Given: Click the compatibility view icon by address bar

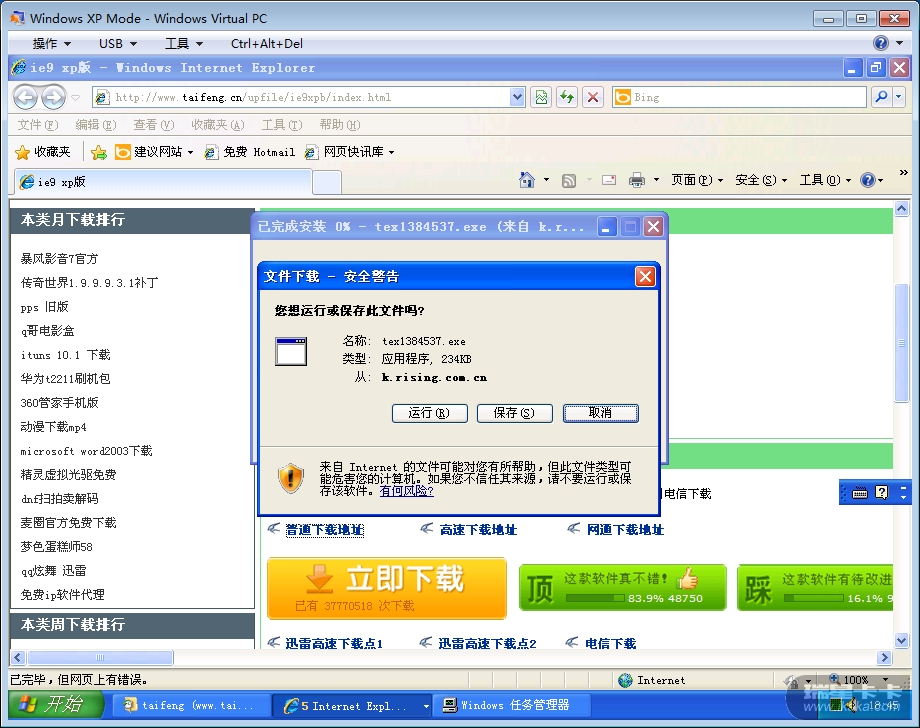Looking at the screenshot, I should tap(541, 97).
